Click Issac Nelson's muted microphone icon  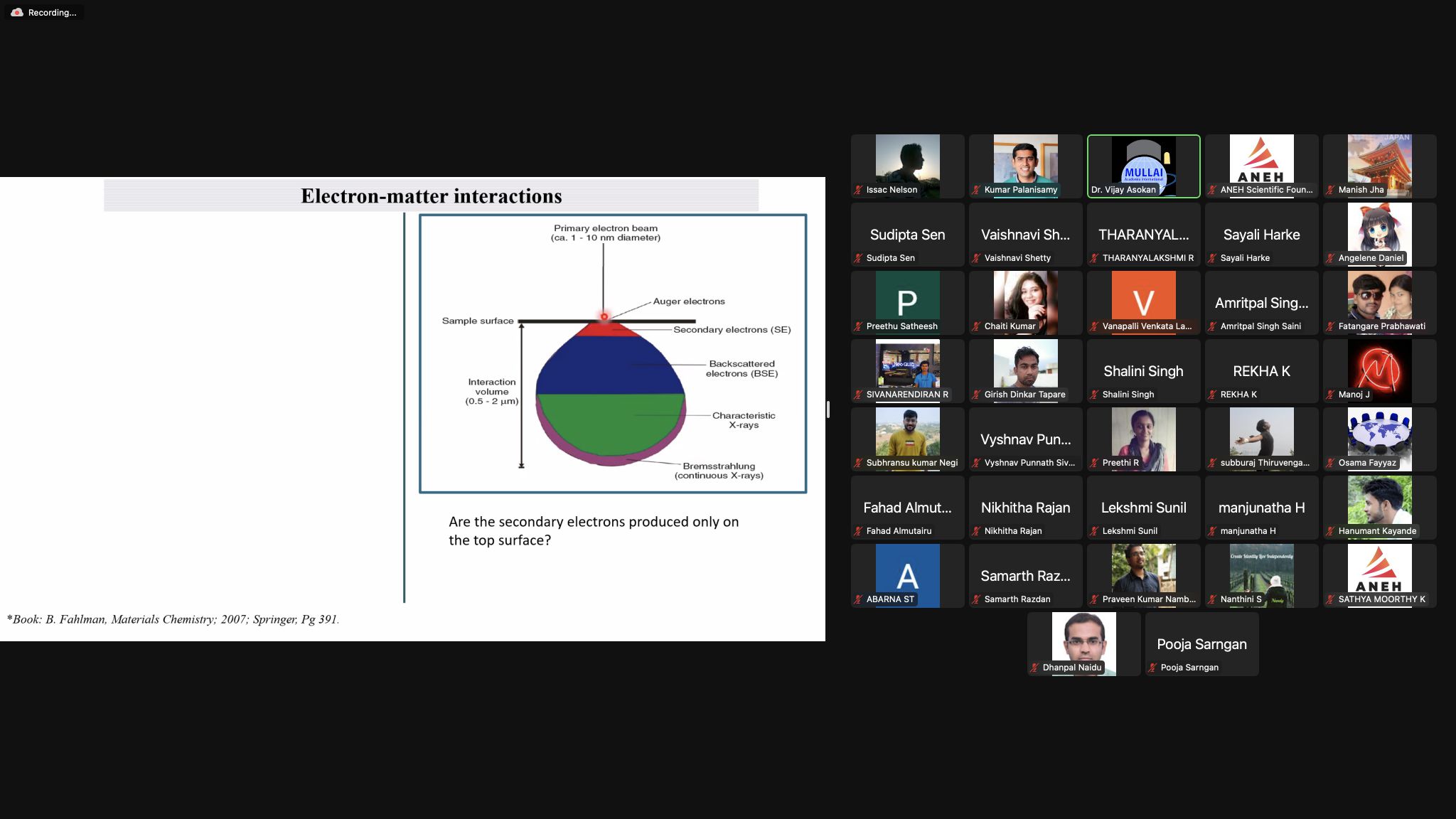pyautogui.click(x=858, y=190)
